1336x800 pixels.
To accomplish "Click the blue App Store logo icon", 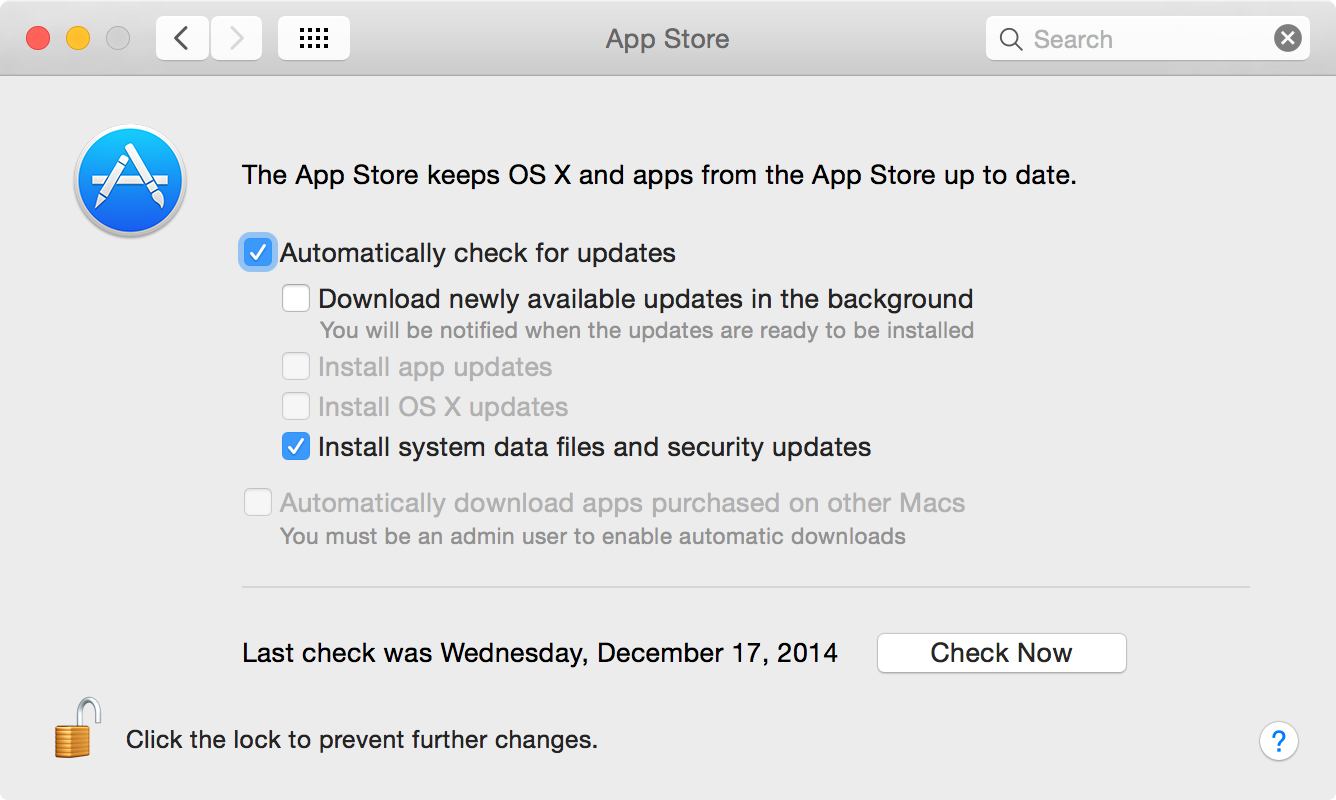I will pos(130,180).
